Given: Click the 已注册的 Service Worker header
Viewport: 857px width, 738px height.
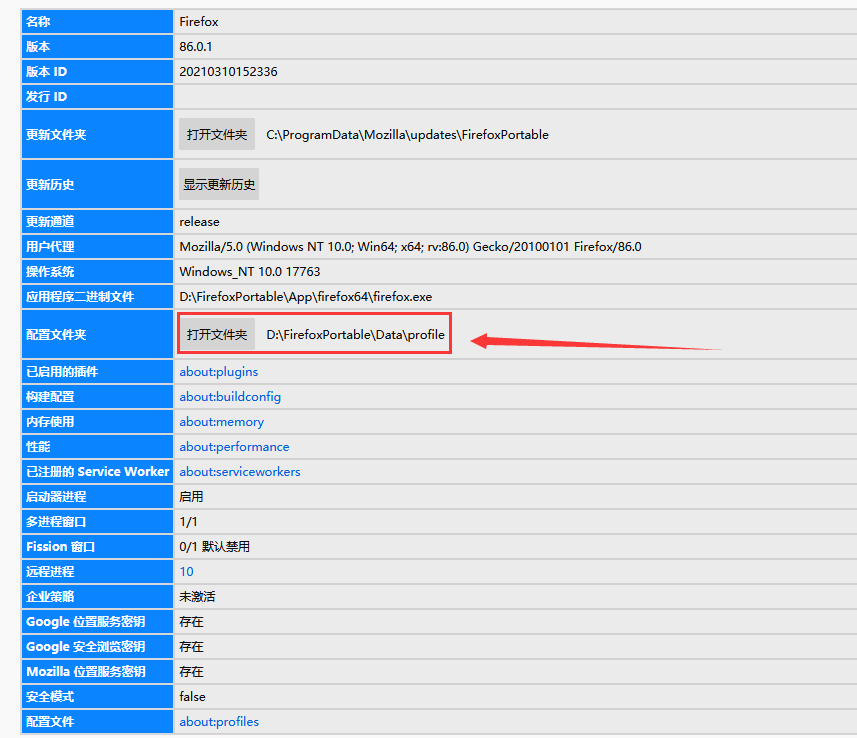Looking at the screenshot, I should (x=97, y=472).
